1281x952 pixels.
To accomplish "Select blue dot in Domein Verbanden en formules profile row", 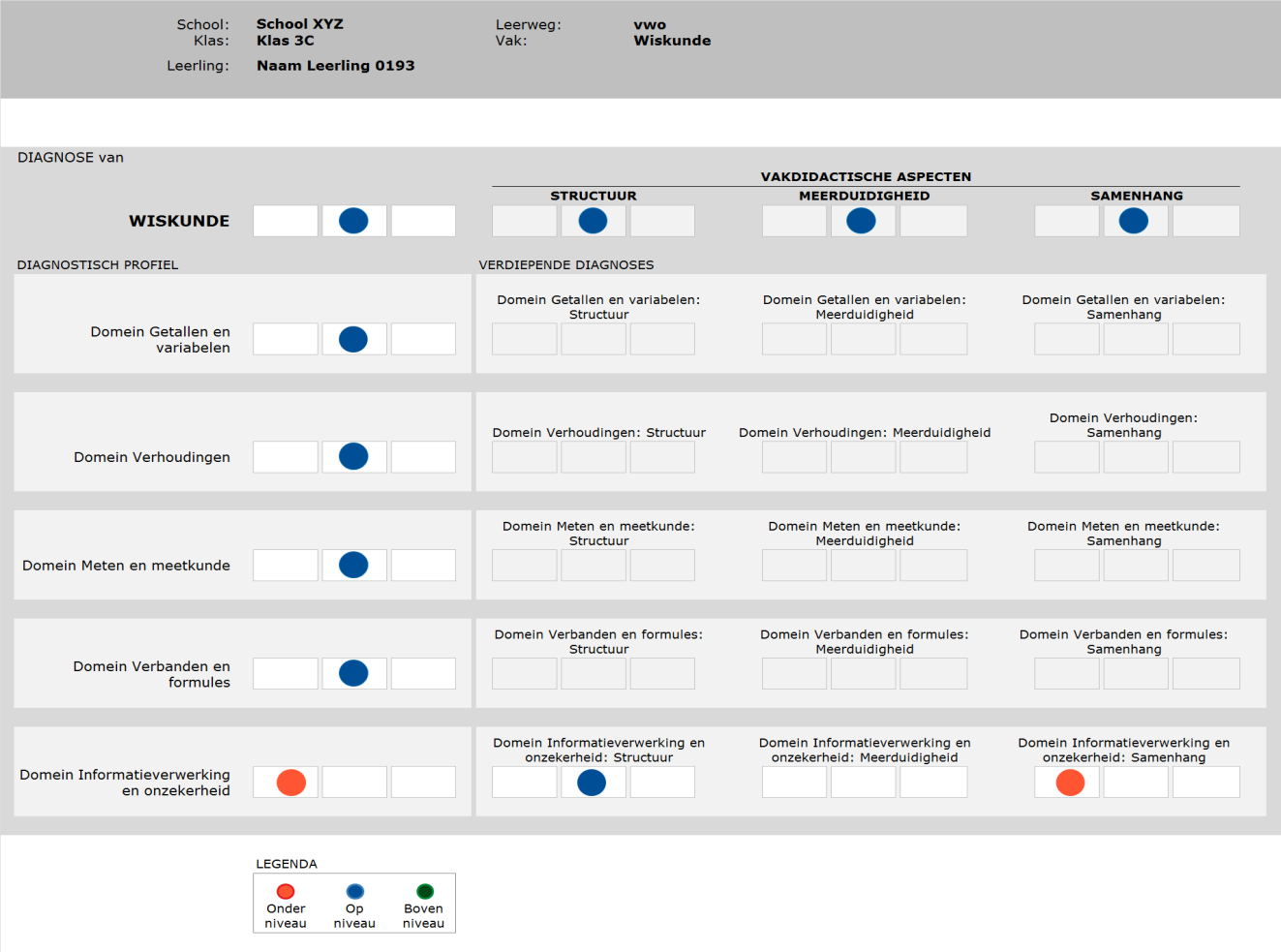I will pyautogui.click(x=353, y=673).
